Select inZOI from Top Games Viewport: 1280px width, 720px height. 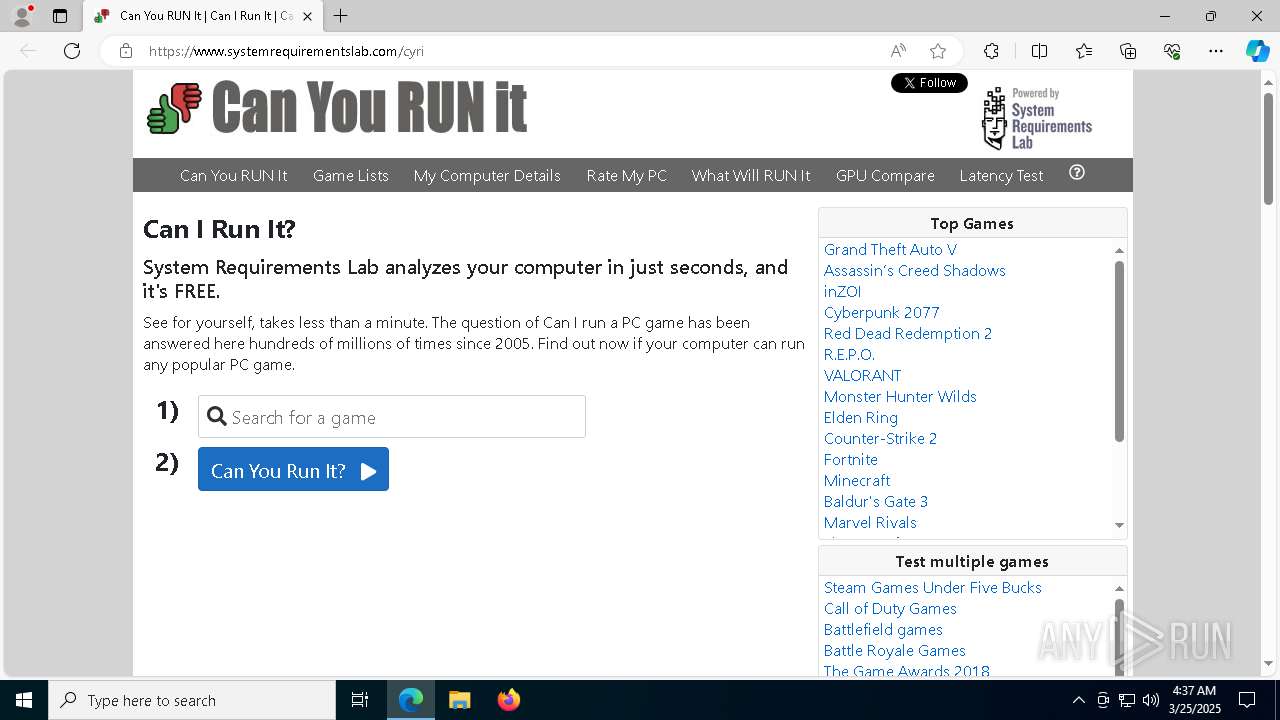[842, 291]
